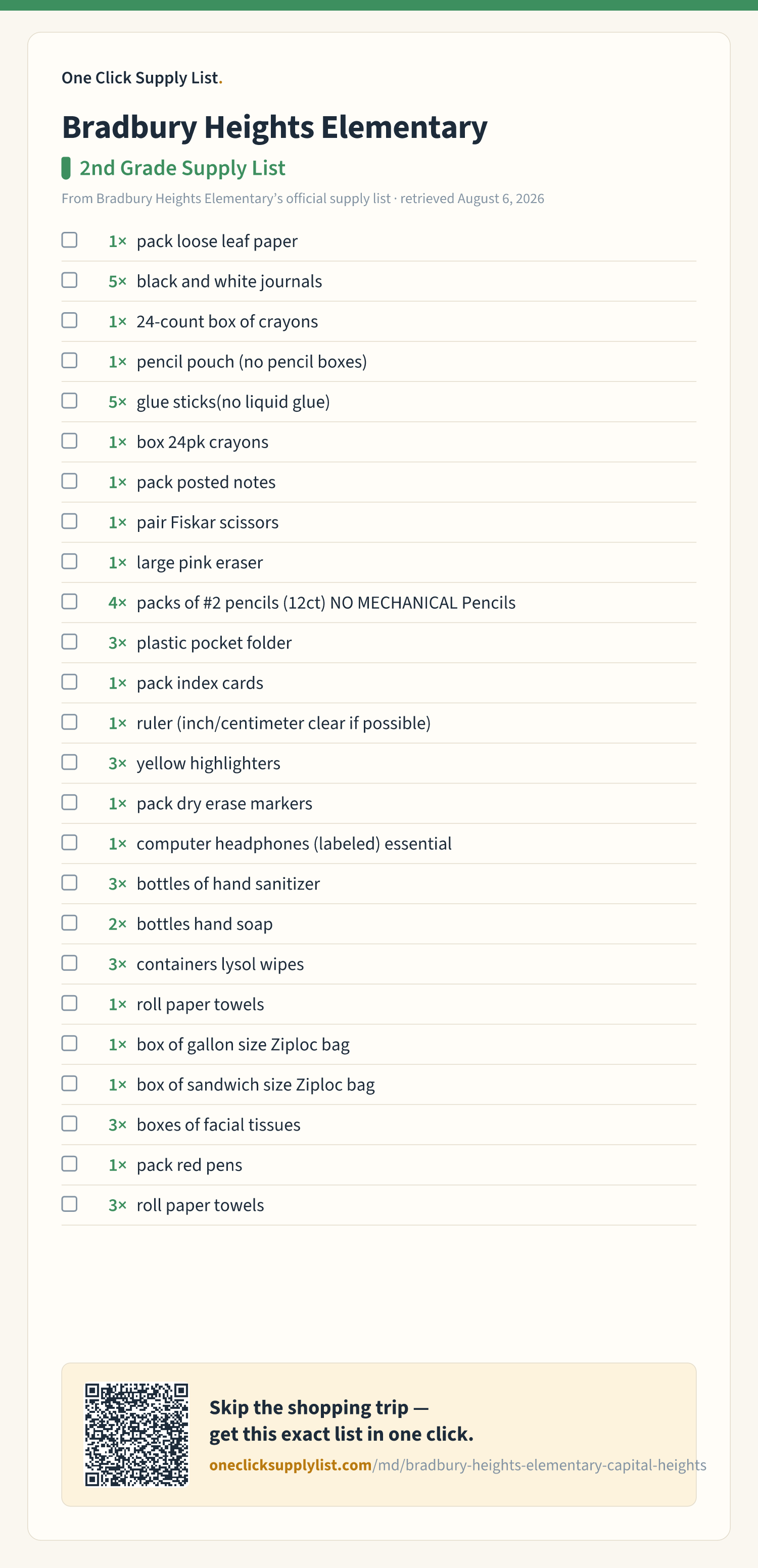Click the QR code image
The height and width of the screenshot is (1568, 758).
136,1435
